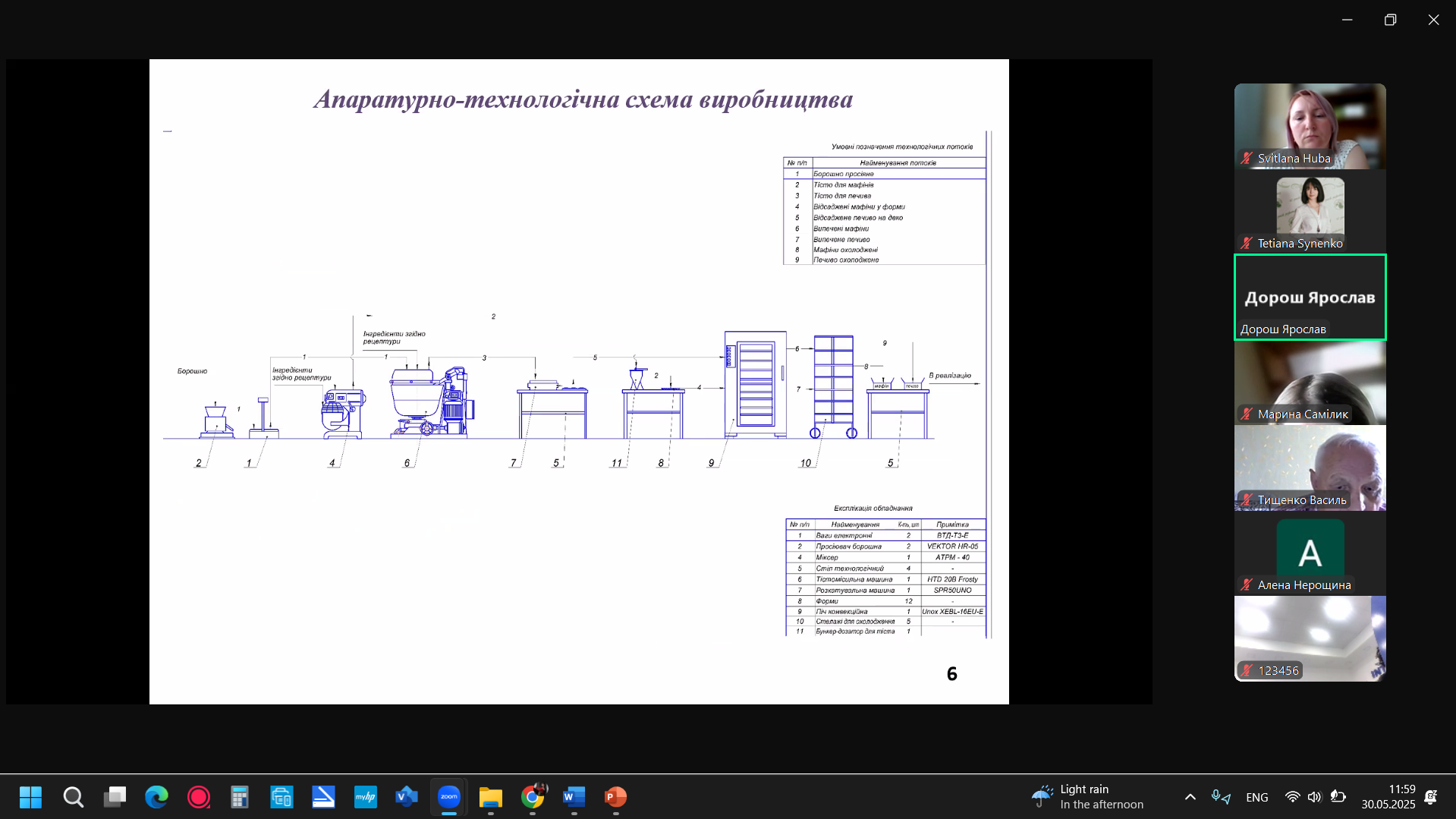Click the 'Піч конвекційна' row in the equipment table

pyautogui.click(x=885, y=611)
